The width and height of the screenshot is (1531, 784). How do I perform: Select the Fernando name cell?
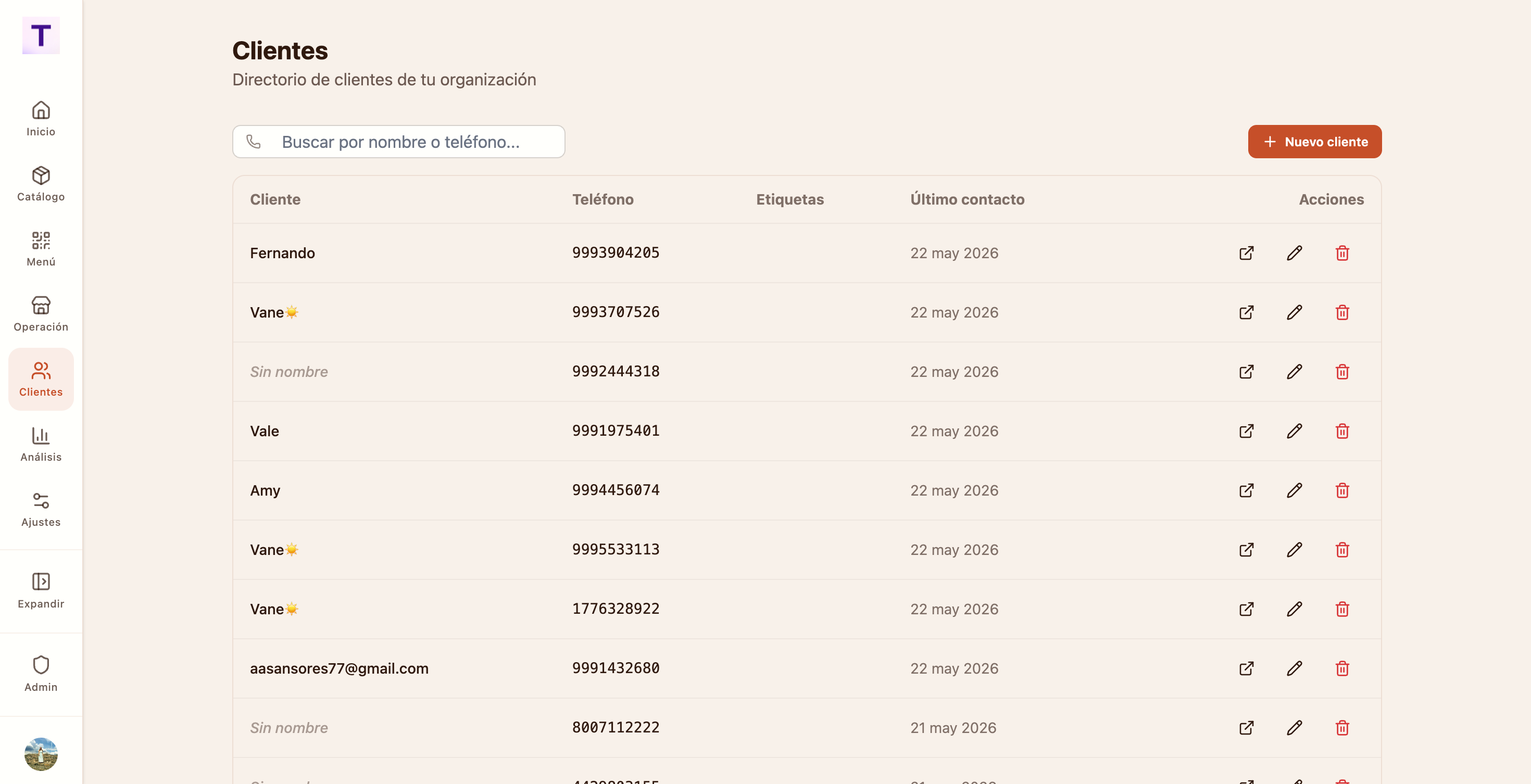(x=282, y=253)
